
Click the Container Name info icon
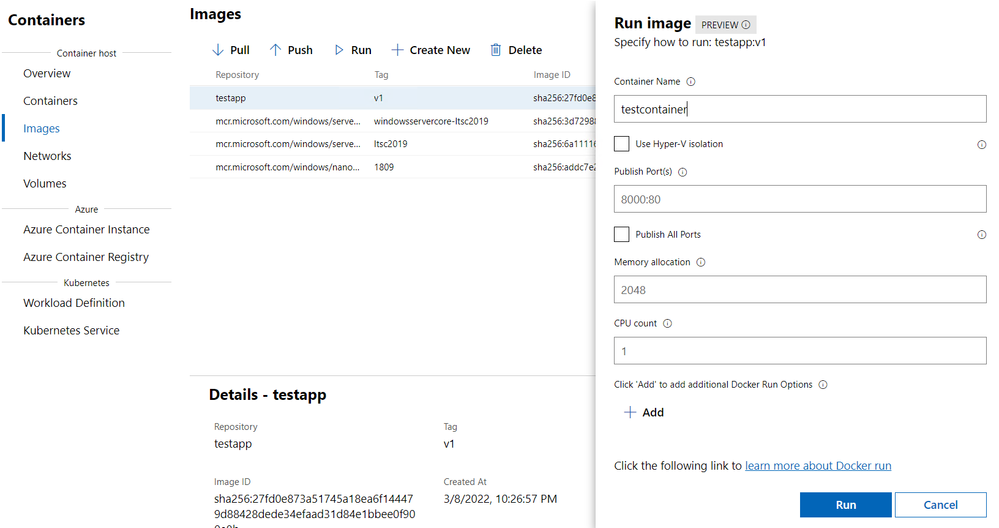[x=691, y=82]
